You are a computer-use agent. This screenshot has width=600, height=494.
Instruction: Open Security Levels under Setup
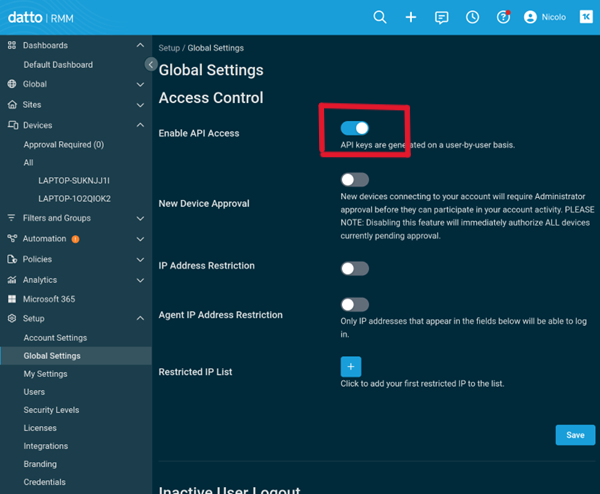[x=51, y=410]
